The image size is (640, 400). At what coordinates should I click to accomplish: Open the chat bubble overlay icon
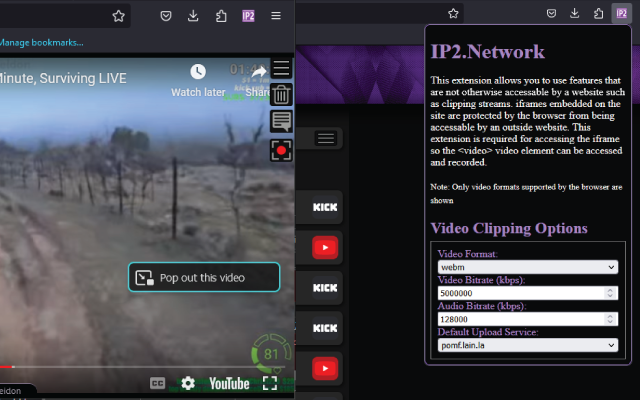[281, 122]
